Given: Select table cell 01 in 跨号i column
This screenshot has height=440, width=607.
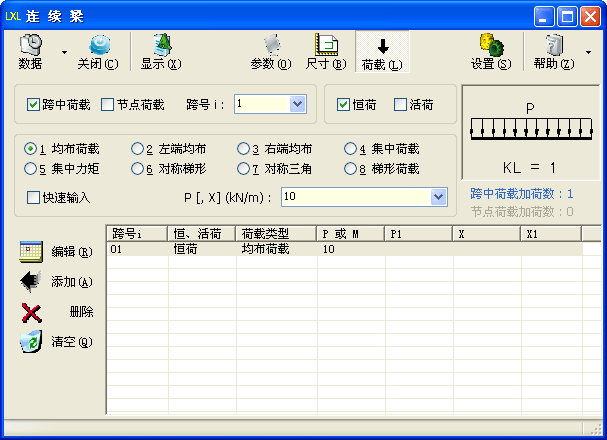Looking at the screenshot, I should point(137,249).
